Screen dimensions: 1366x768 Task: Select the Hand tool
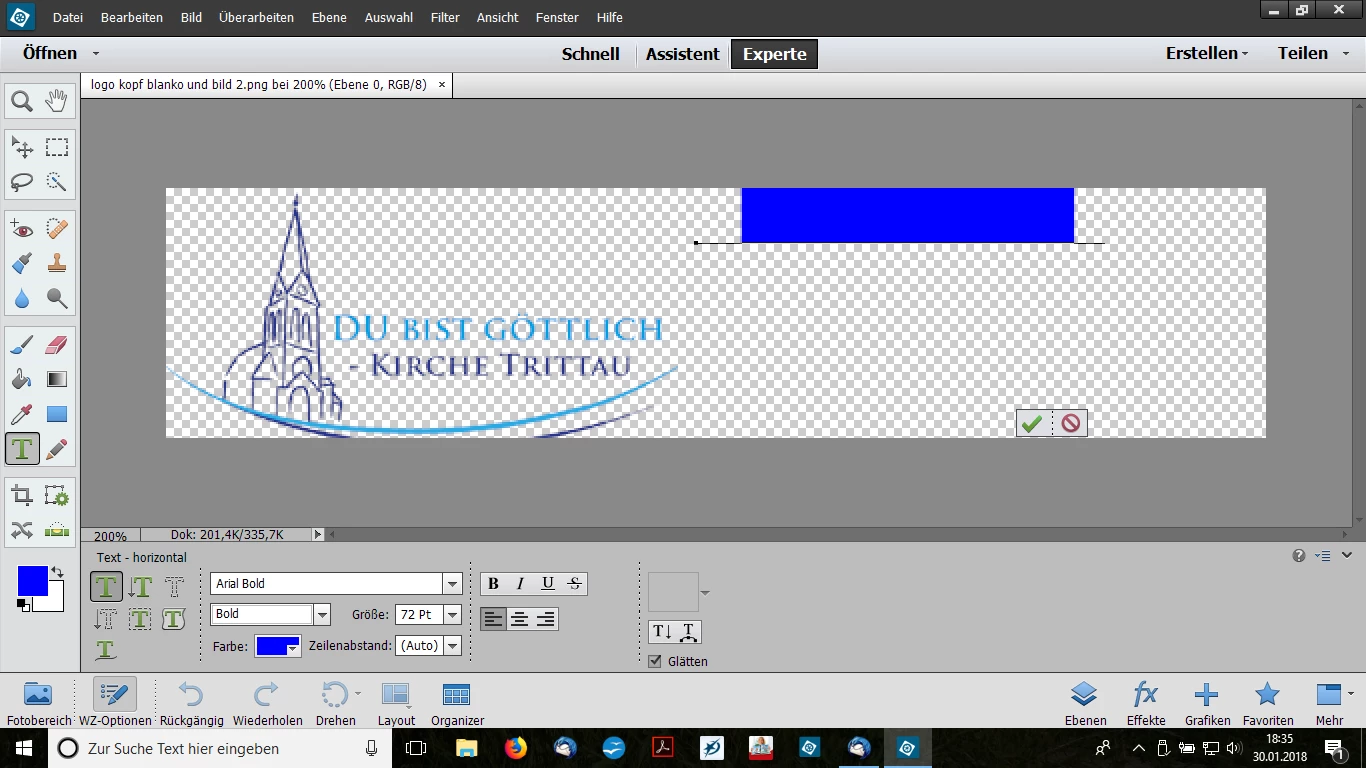coord(57,101)
